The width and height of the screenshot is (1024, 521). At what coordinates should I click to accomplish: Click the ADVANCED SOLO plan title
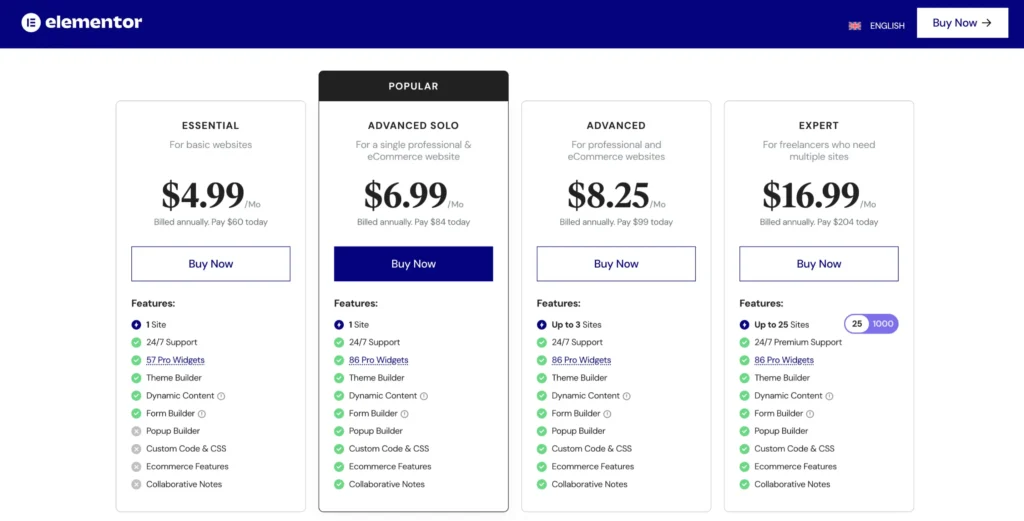pos(413,125)
